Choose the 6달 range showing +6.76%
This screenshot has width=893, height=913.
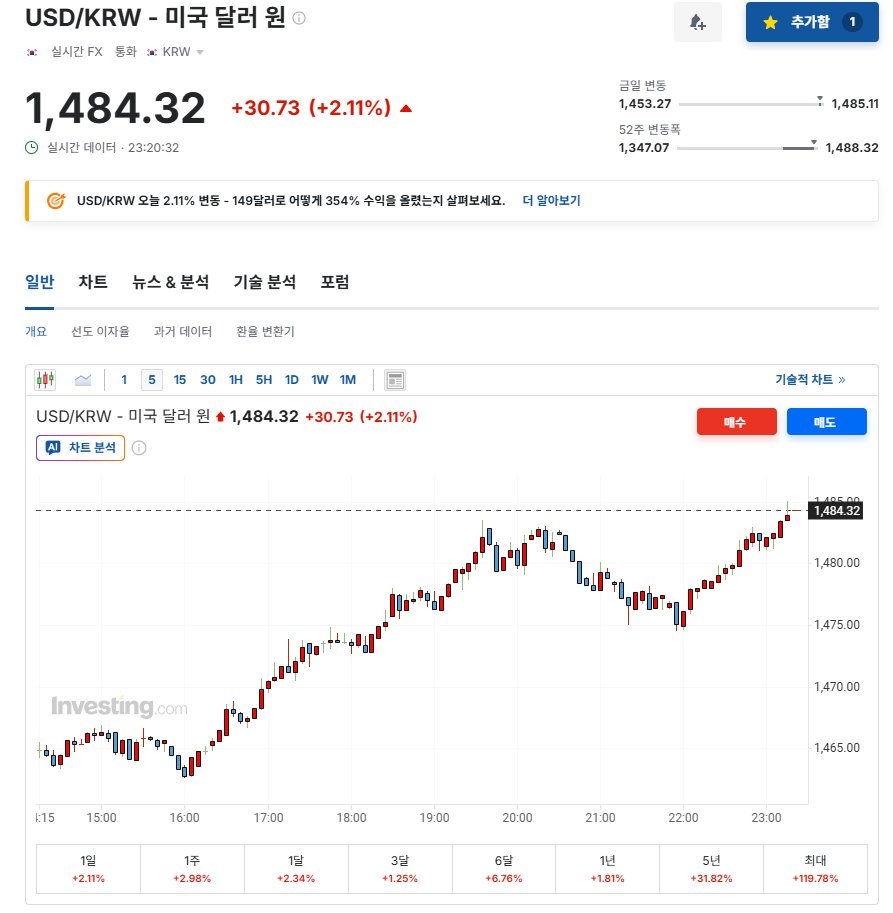(504, 869)
